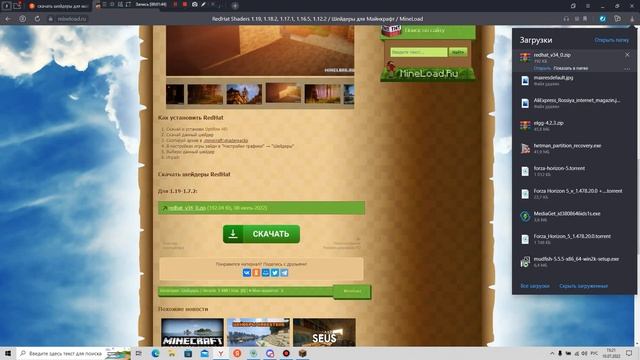Open the elgg-4.2.3.zip download entry
640x360 pixels.
coord(574,126)
